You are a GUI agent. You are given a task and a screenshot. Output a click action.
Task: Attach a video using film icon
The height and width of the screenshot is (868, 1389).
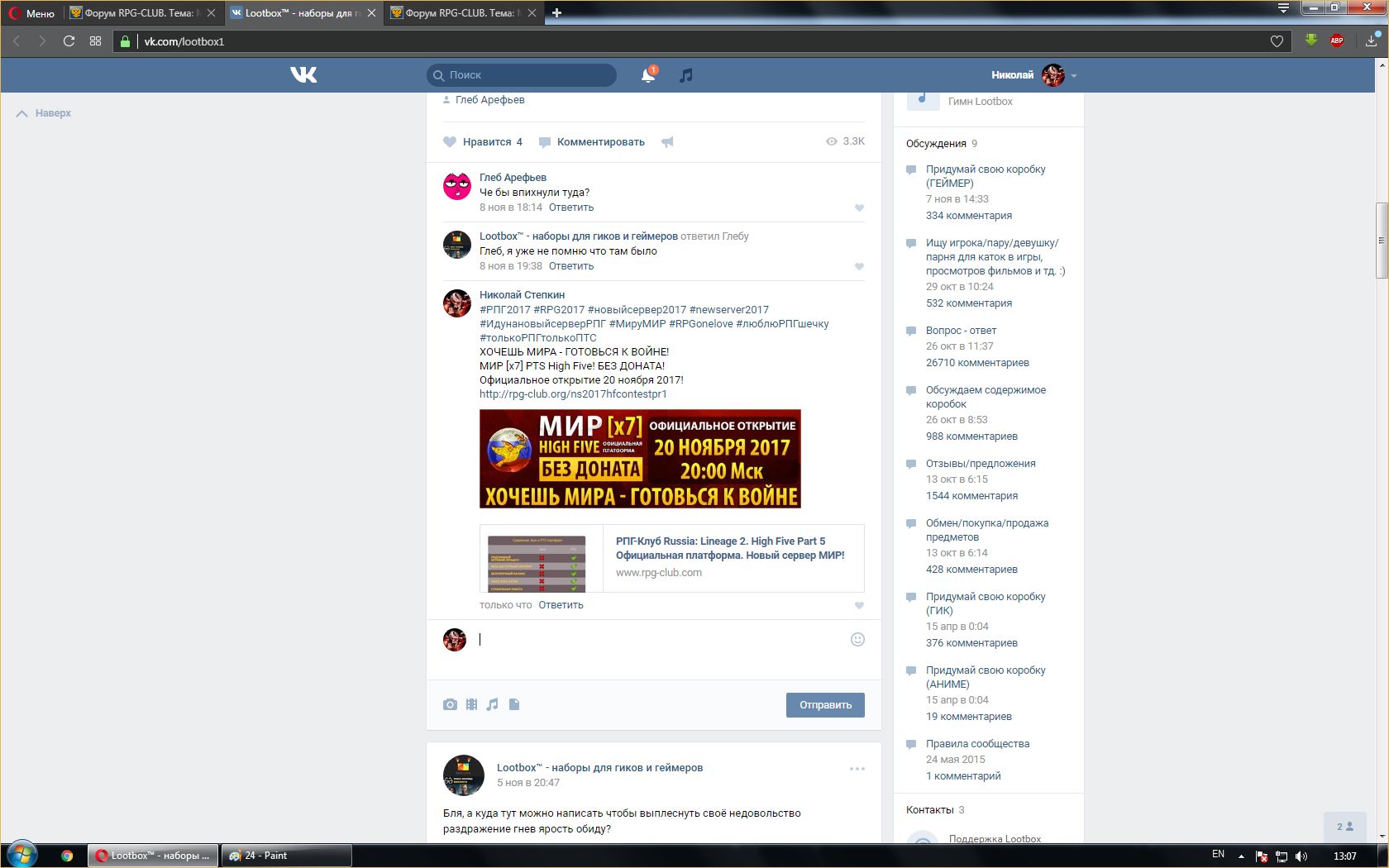[x=471, y=704]
